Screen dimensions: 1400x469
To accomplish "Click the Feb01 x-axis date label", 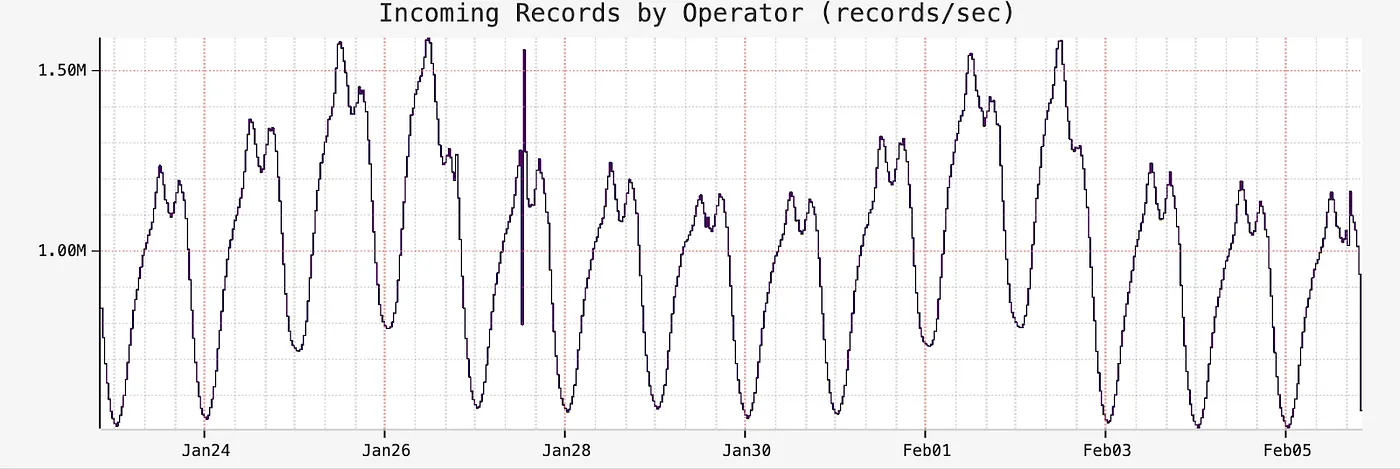I will tap(925, 451).
